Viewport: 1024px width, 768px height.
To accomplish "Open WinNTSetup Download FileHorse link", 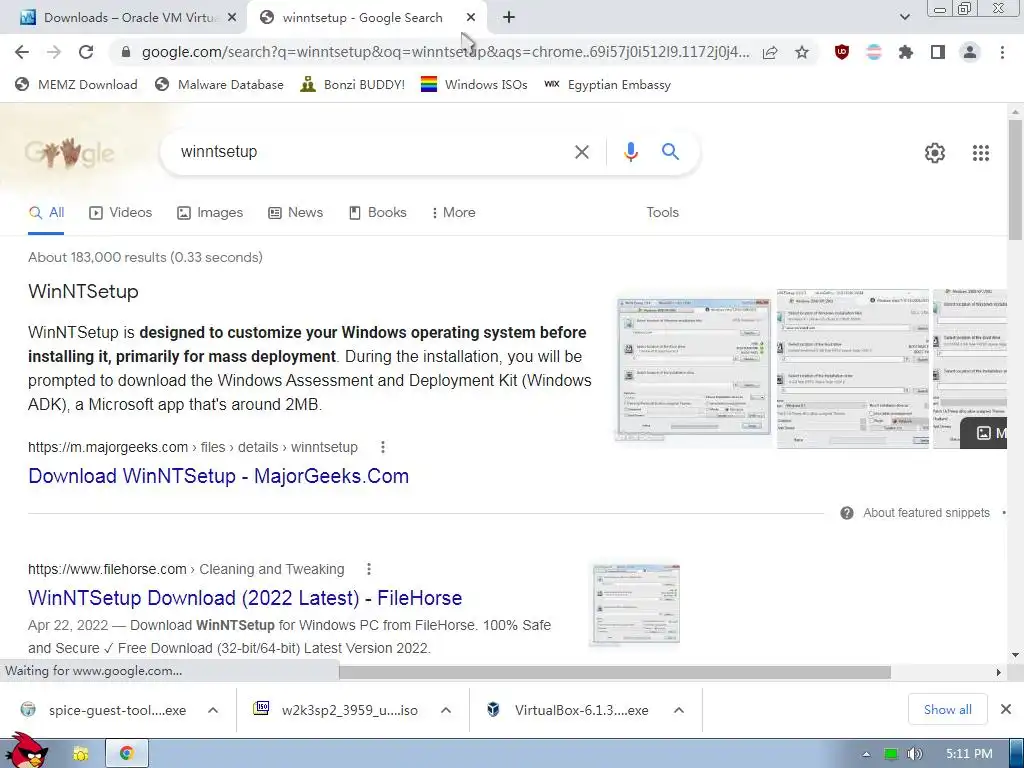I will click(245, 598).
